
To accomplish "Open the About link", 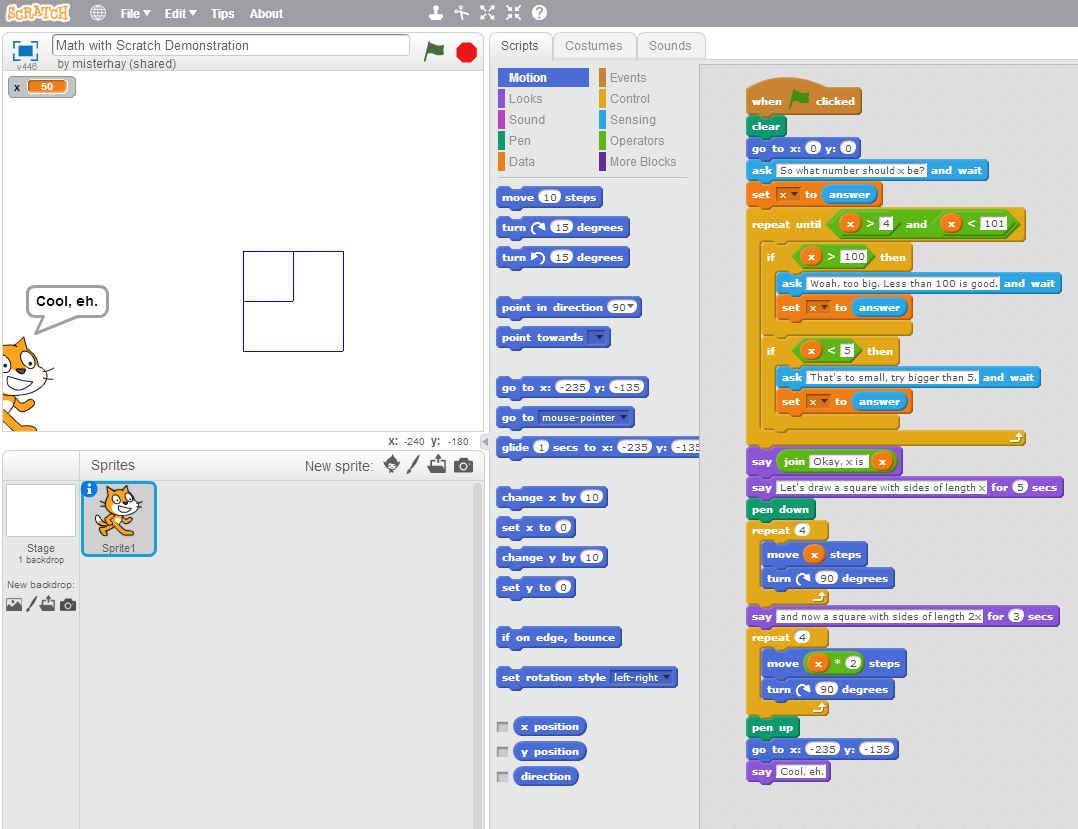I will tap(266, 13).
